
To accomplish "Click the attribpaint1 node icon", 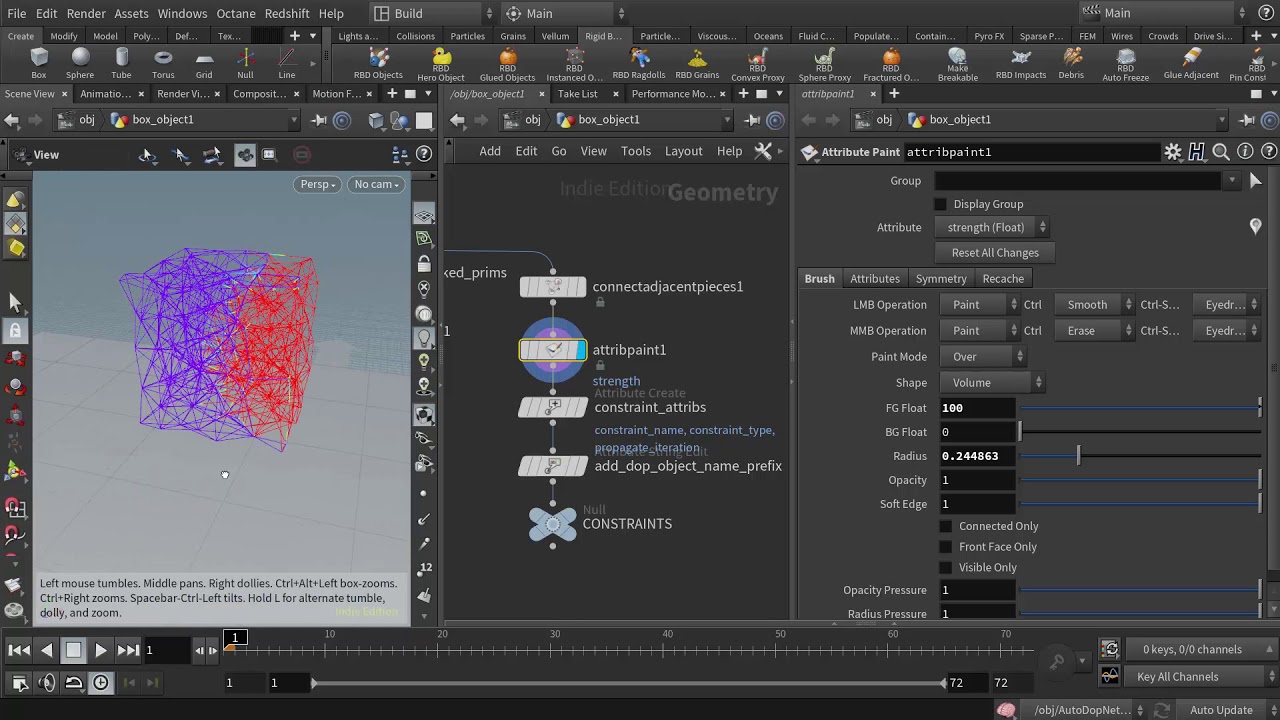I will 553,350.
